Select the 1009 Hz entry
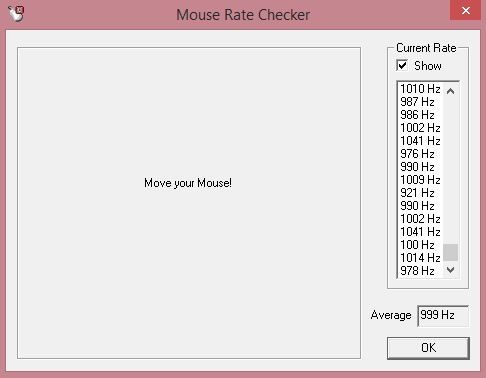 420,180
